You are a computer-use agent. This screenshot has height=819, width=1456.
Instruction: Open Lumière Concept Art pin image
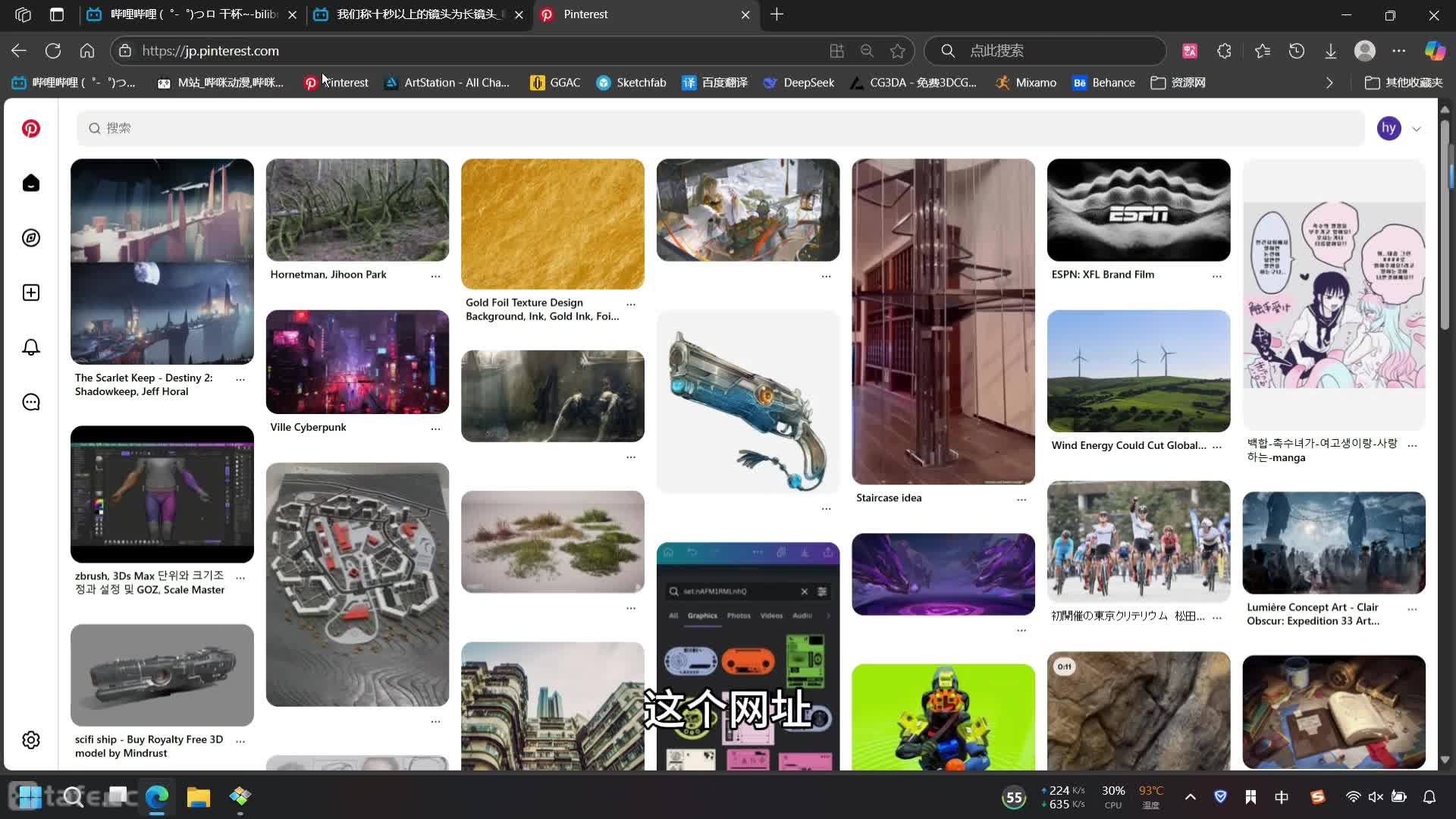(1334, 543)
